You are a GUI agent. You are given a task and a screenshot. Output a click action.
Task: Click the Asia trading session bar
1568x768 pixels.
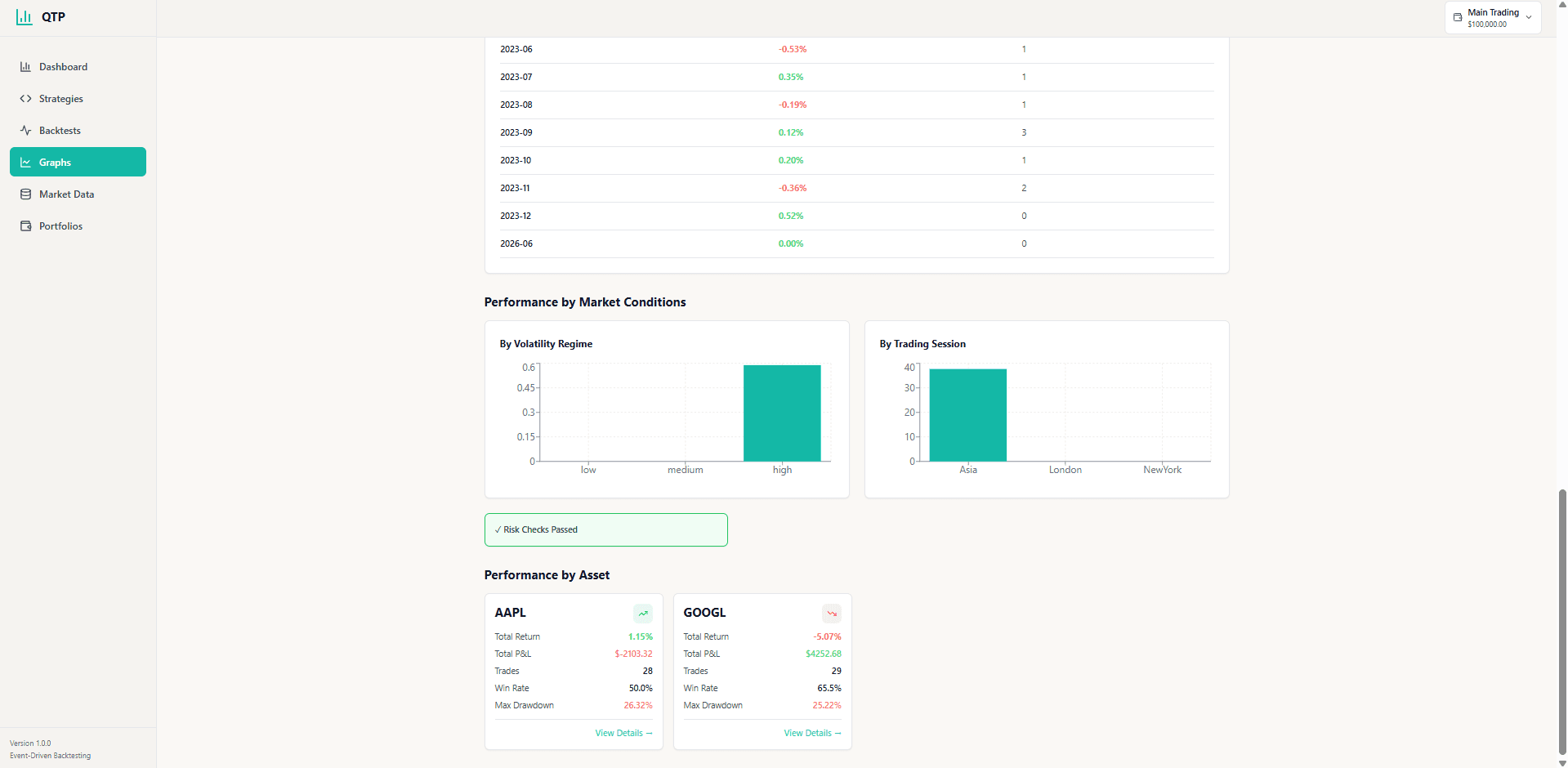[968, 415]
